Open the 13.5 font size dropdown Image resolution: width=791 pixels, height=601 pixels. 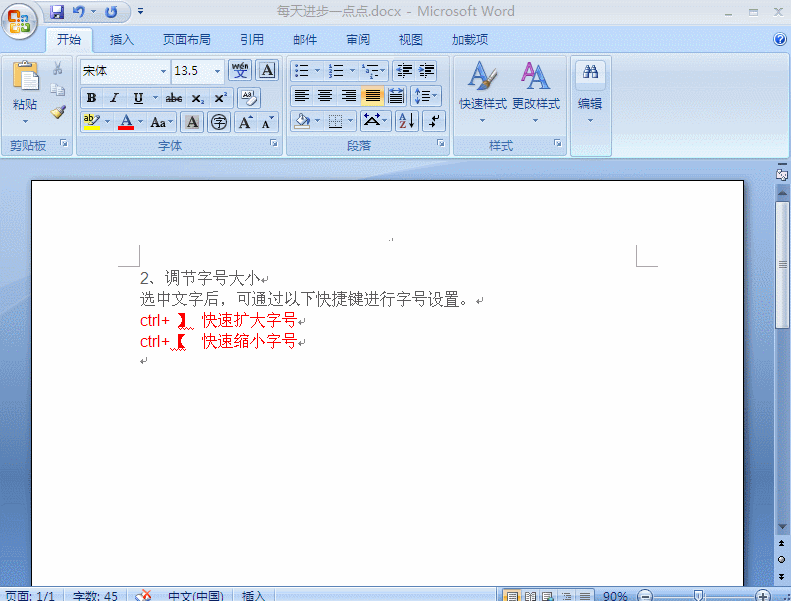tap(217, 71)
